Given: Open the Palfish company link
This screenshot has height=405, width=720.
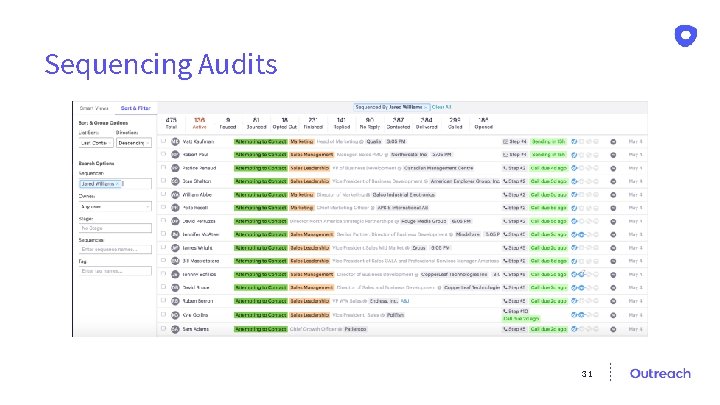Looking at the screenshot, I should coord(395,315).
